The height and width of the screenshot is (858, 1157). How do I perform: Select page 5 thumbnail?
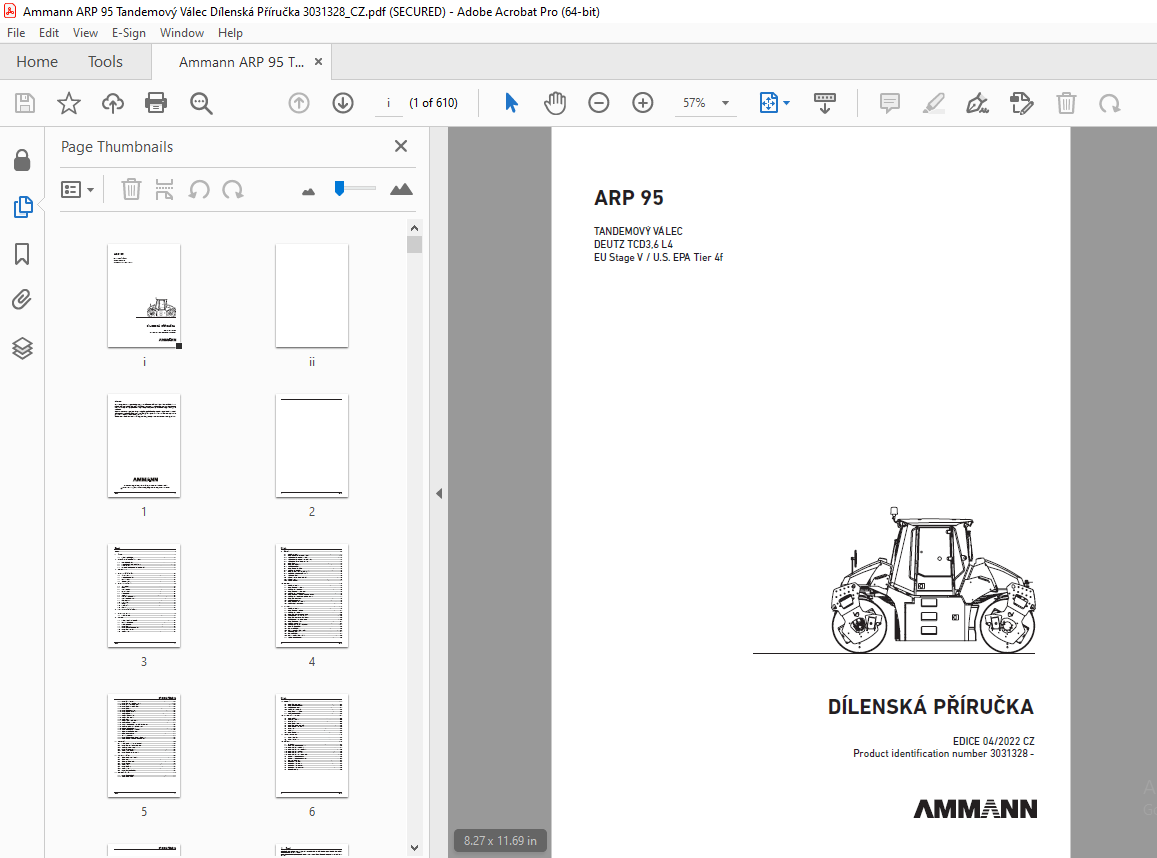[x=144, y=746]
